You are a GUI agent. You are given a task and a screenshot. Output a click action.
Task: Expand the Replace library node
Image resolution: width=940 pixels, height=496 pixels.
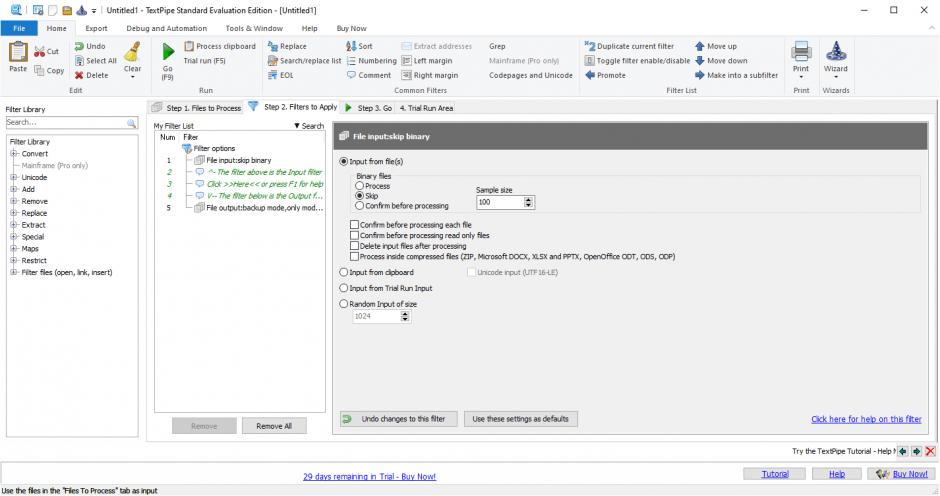[13, 213]
